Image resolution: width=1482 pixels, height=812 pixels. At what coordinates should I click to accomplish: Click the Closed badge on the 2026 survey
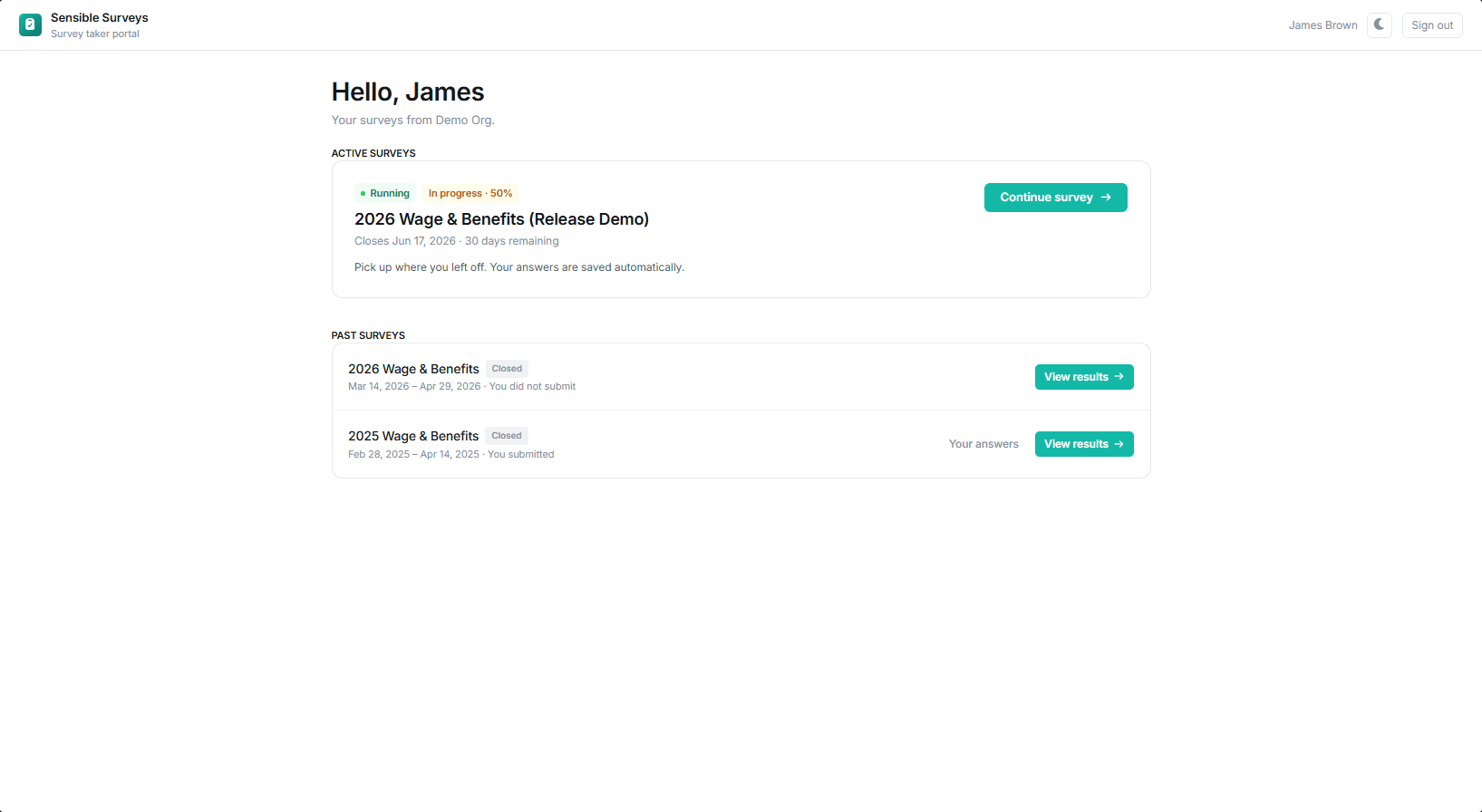point(507,369)
